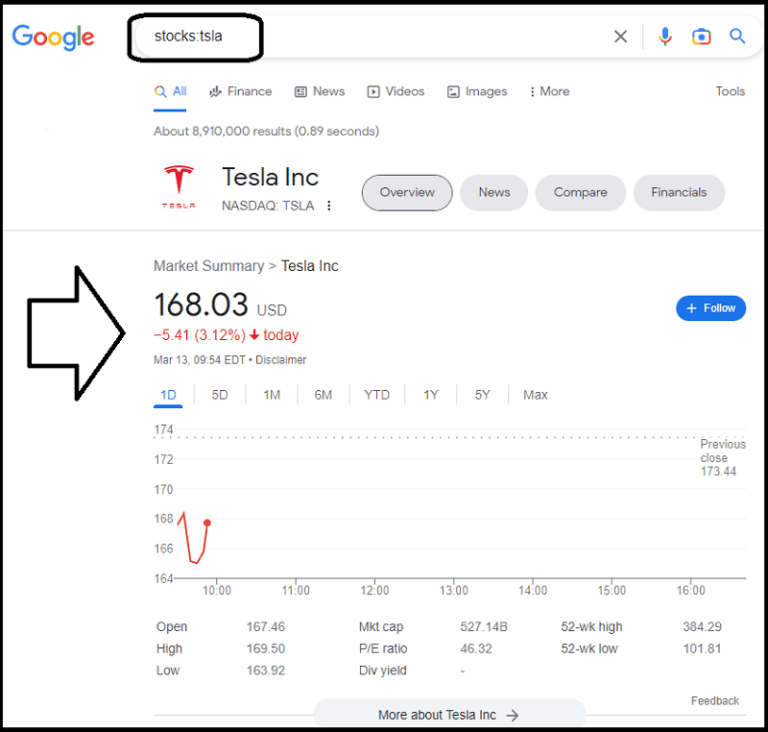Click the Tesla logo thumbnail
This screenshot has height=732, width=768.
coord(179,187)
